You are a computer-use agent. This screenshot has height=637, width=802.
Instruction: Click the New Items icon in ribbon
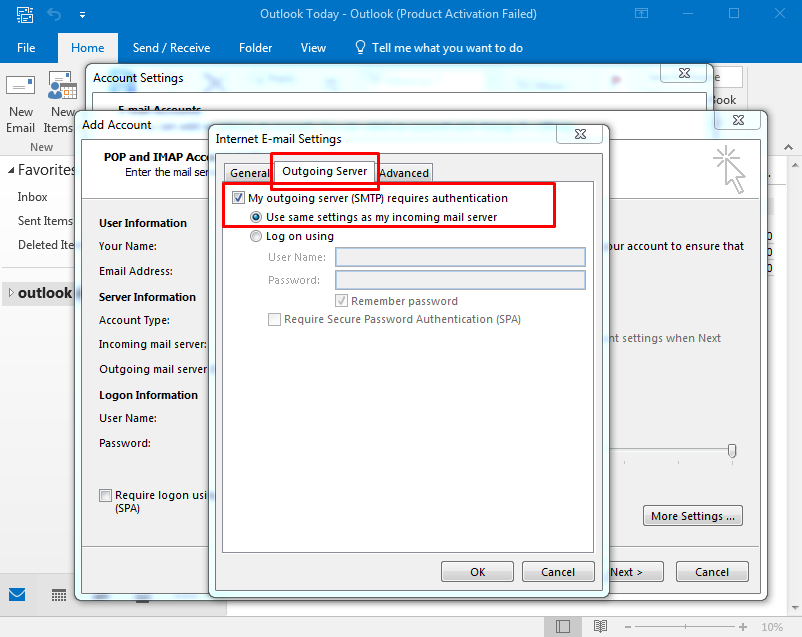click(62, 86)
